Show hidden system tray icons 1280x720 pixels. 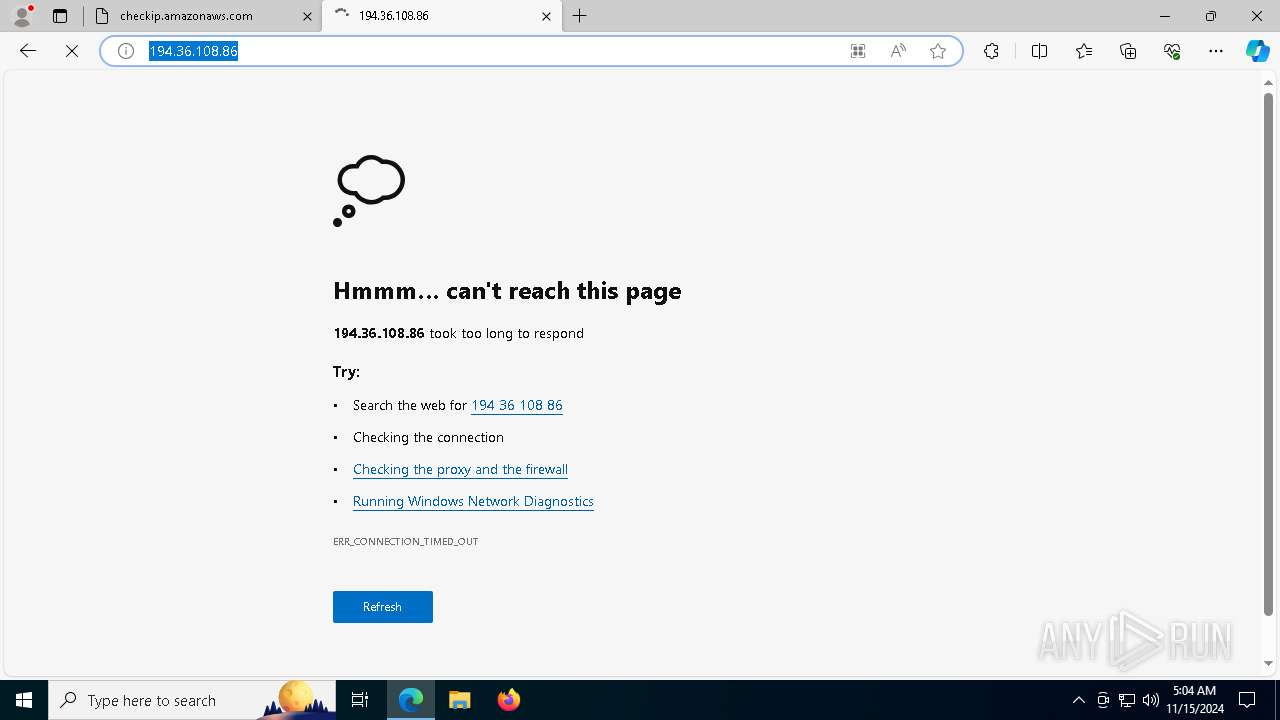click(1078, 700)
